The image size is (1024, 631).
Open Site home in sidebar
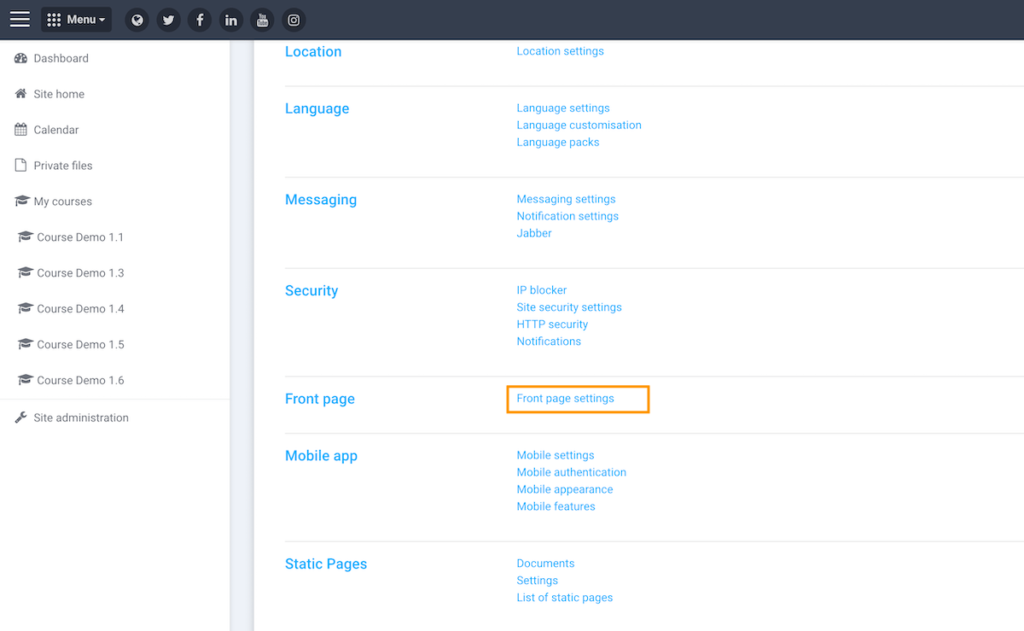(59, 94)
